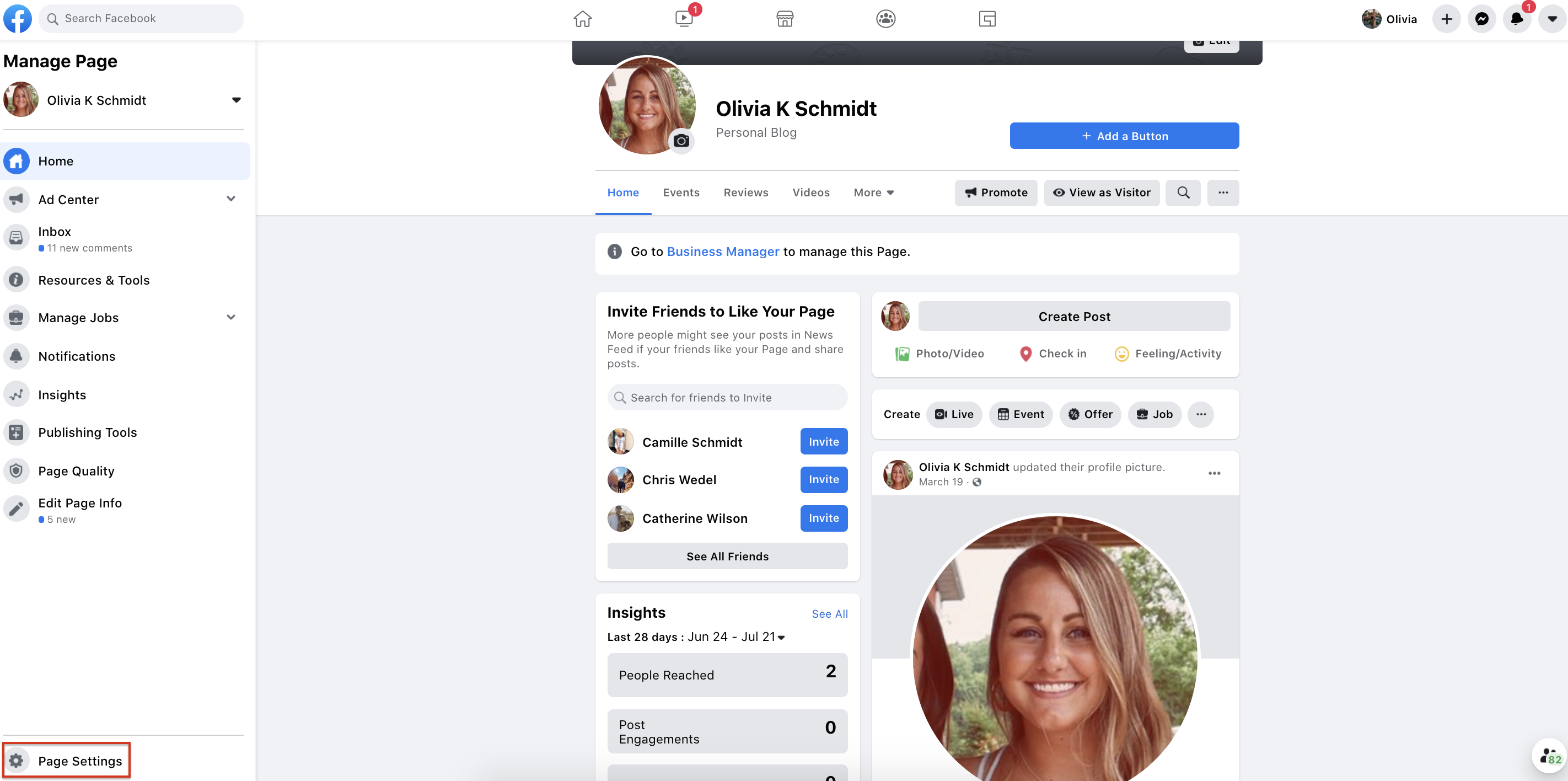The width and height of the screenshot is (1568, 781).
Task: Click the People Reached insight card
Action: [727, 675]
